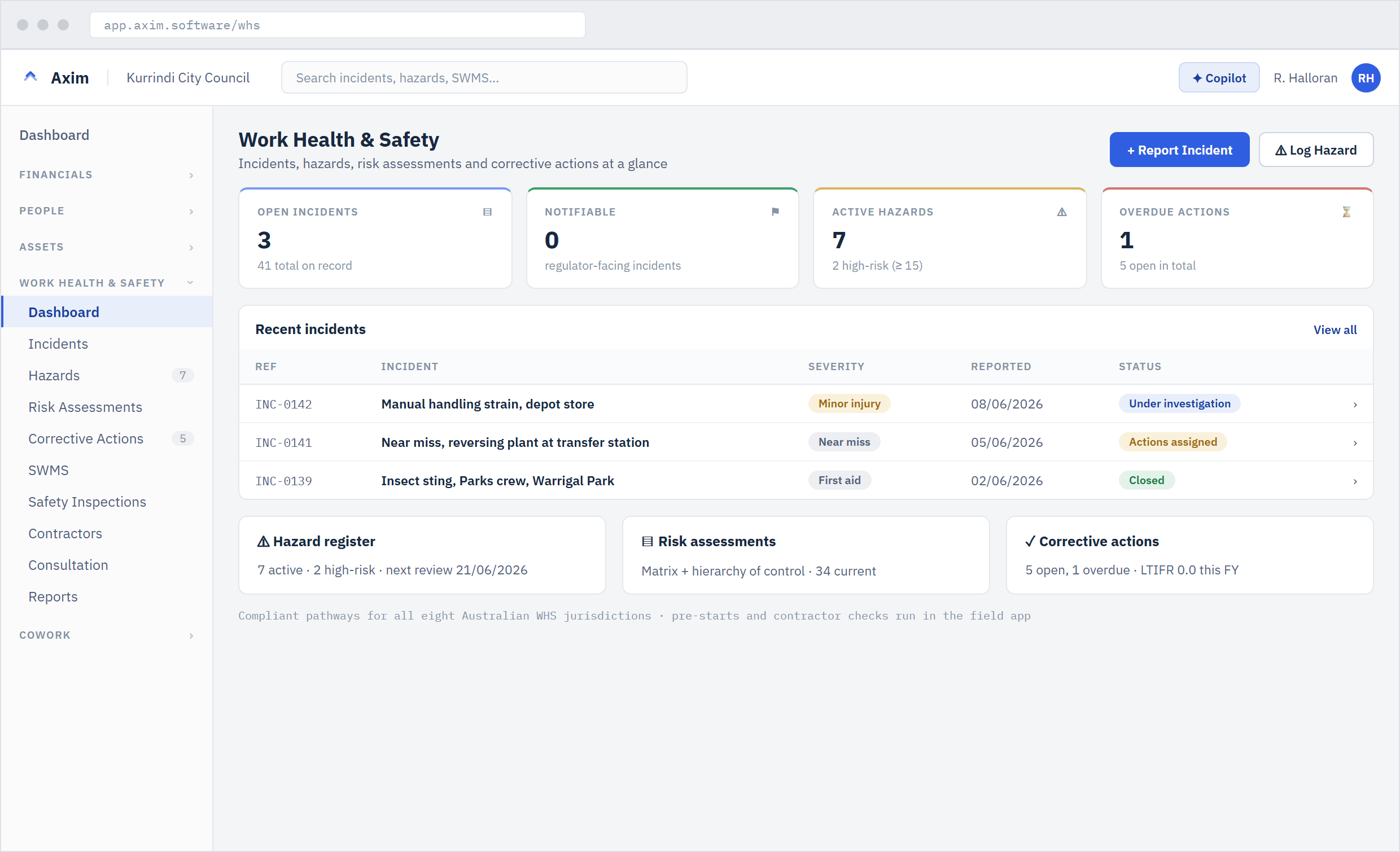Open Risk Assessments sidebar item
This screenshot has width=1400, height=852.
point(107,407)
